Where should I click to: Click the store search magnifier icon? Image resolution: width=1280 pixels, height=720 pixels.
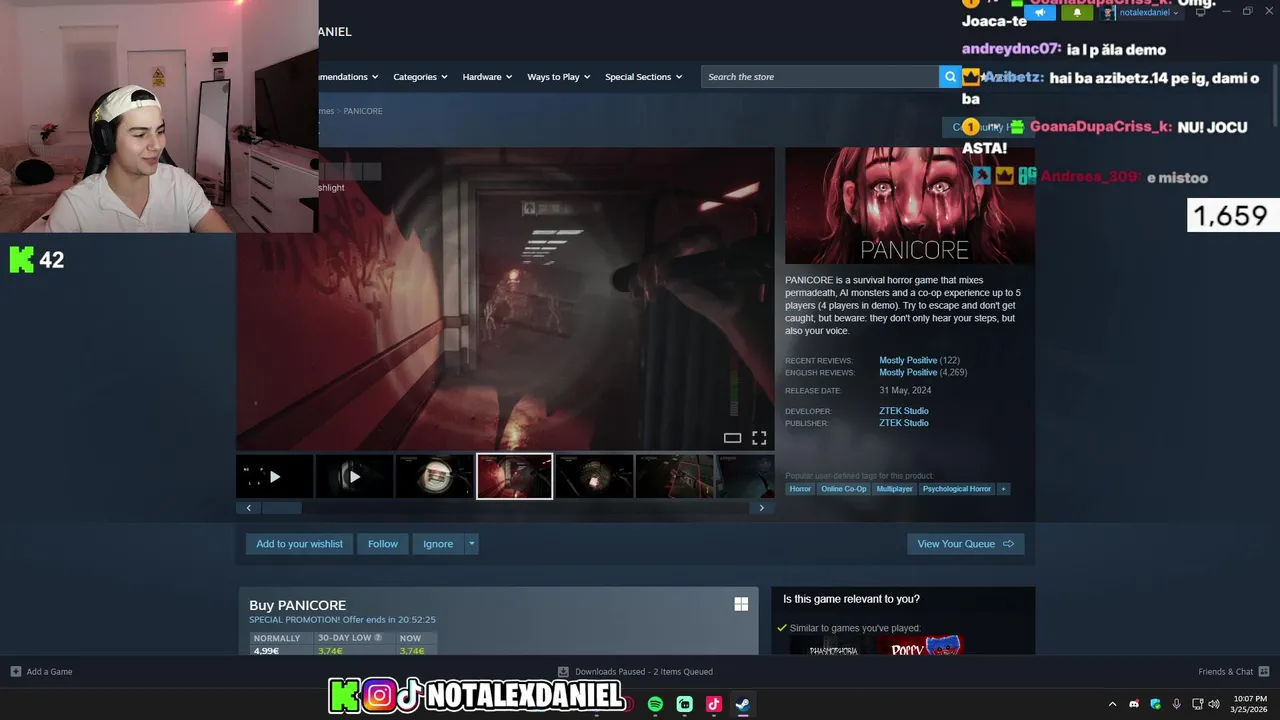(x=950, y=77)
